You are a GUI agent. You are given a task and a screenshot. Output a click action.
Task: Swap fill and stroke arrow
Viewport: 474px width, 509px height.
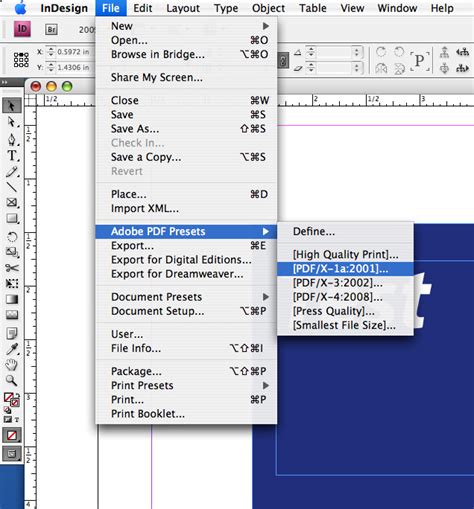pos(17,395)
